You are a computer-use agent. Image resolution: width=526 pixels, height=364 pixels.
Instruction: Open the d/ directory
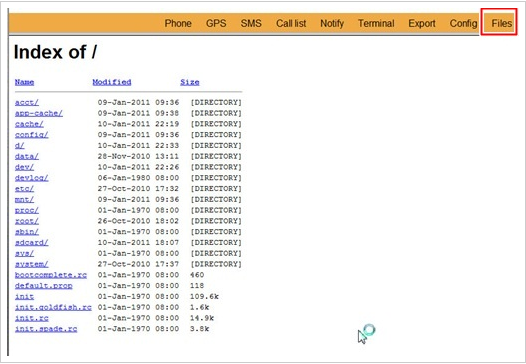19,146
